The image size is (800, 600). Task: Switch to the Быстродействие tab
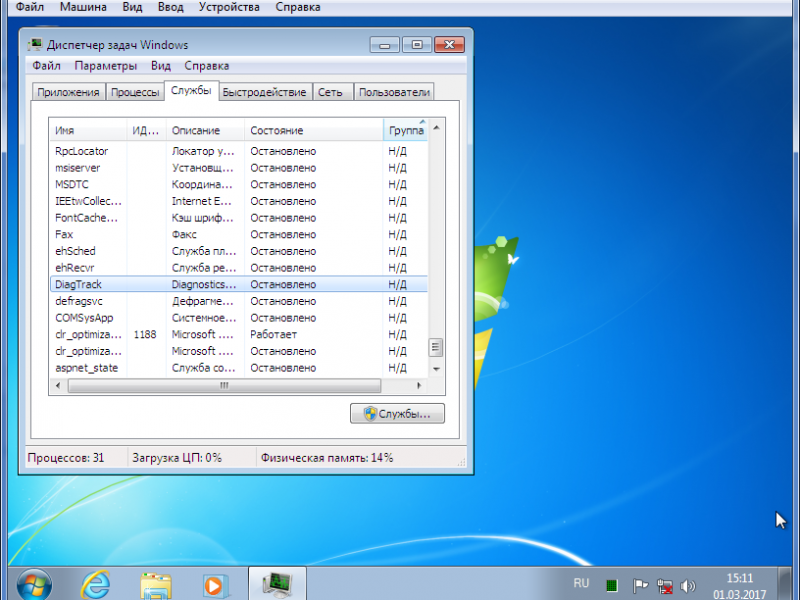point(264,92)
